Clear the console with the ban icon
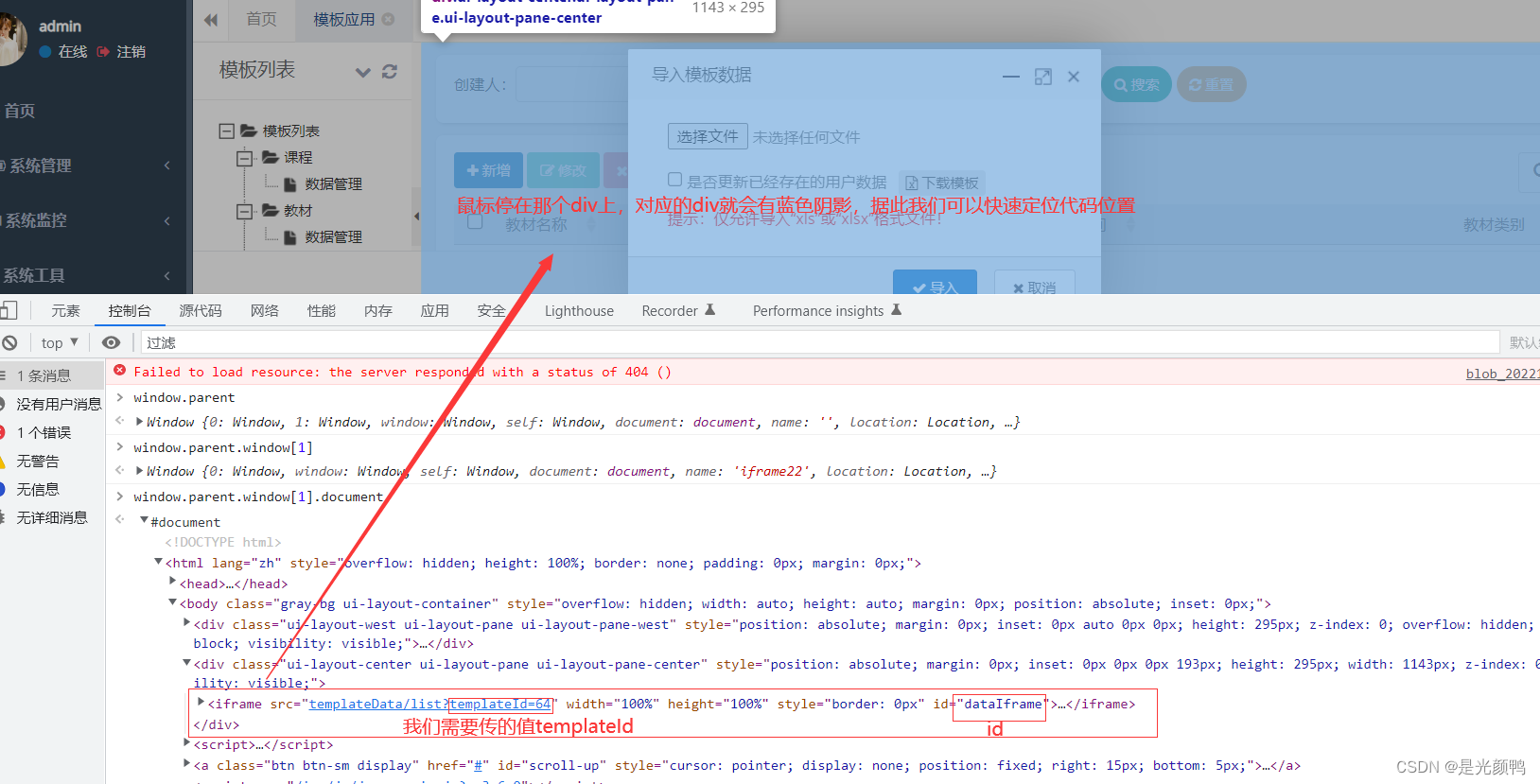 9,342
